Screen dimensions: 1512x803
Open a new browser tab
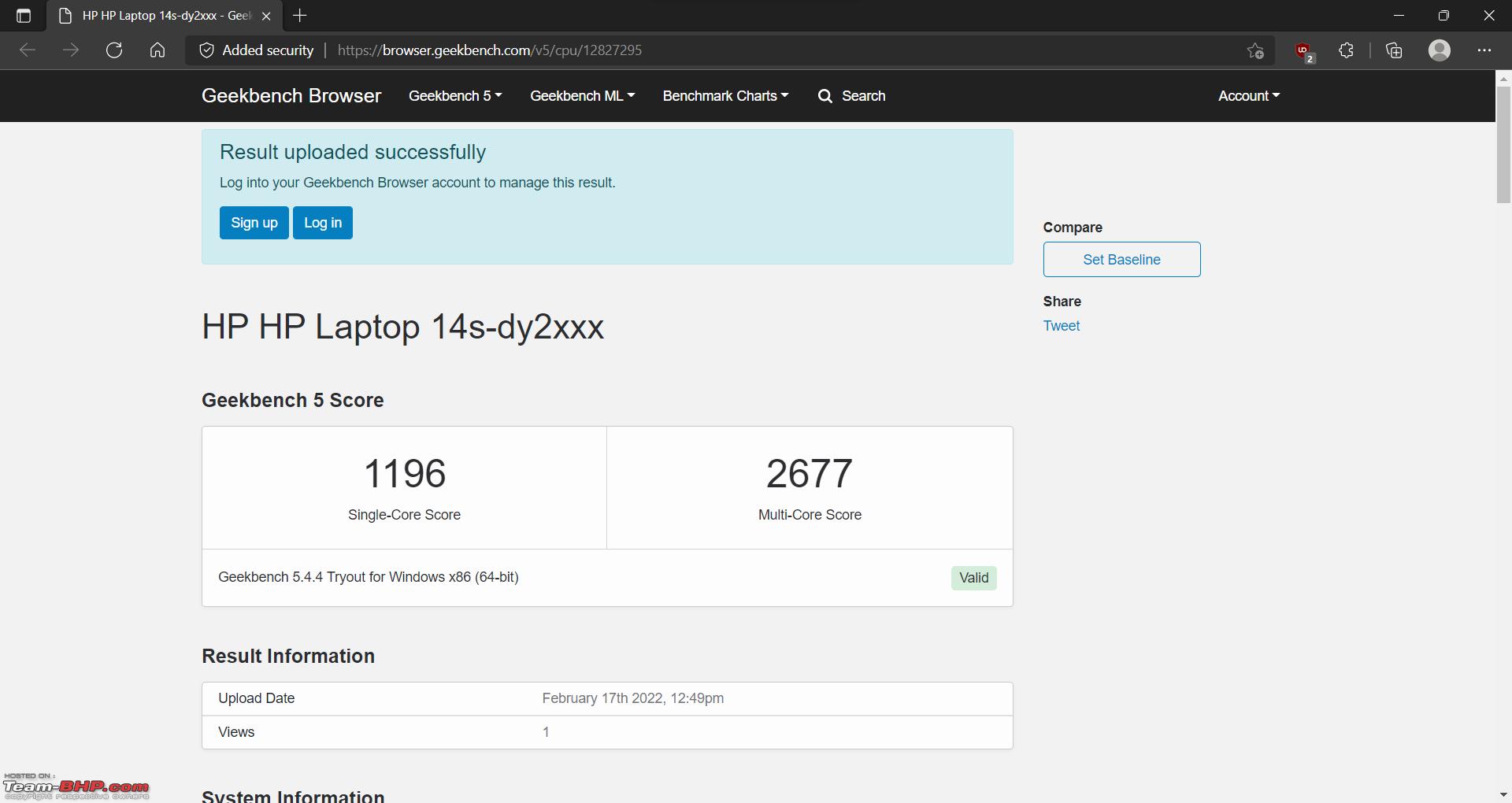click(x=300, y=16)
